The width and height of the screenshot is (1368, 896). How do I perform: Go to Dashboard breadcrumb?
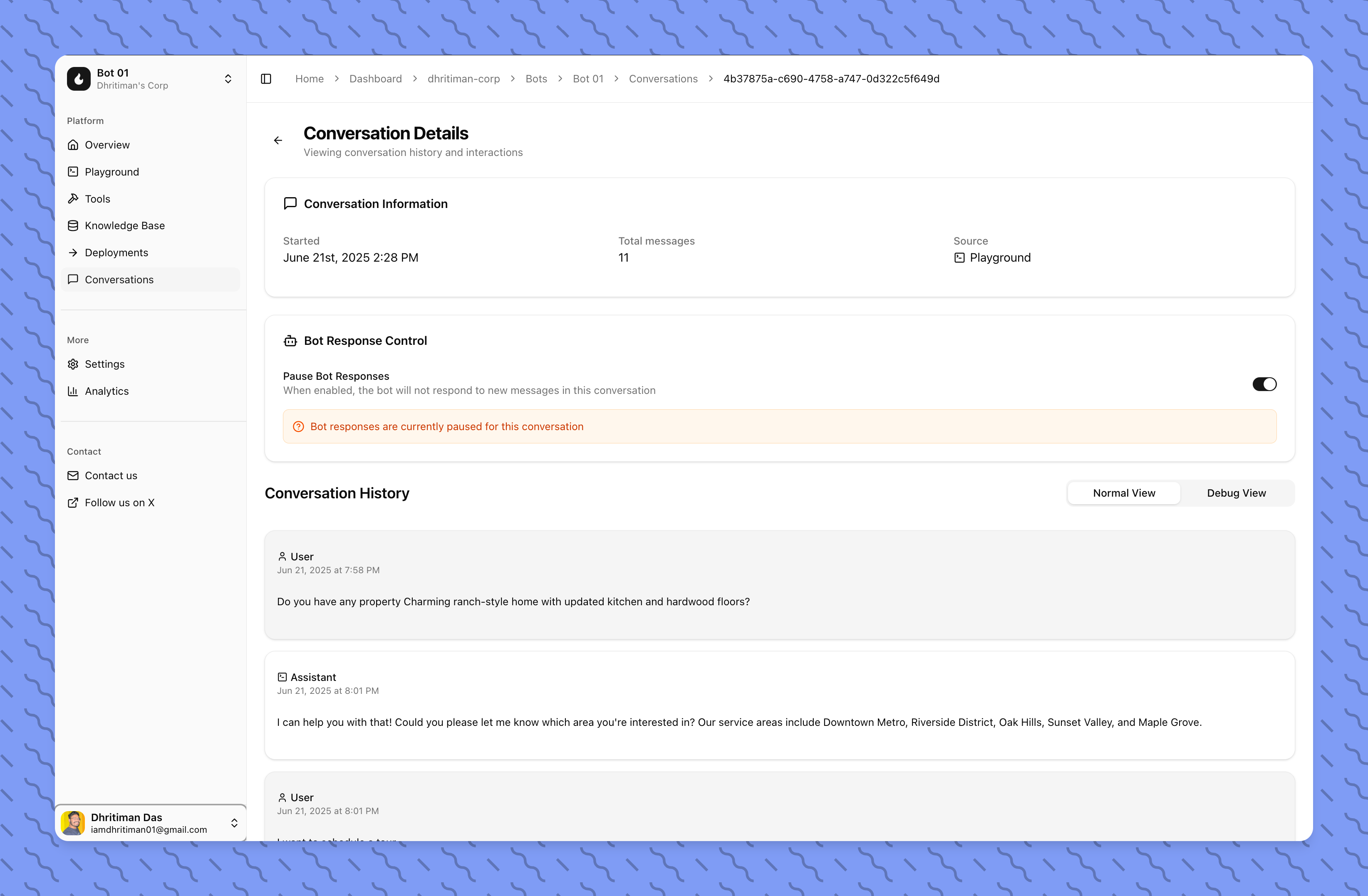click(x=375, y=79)
